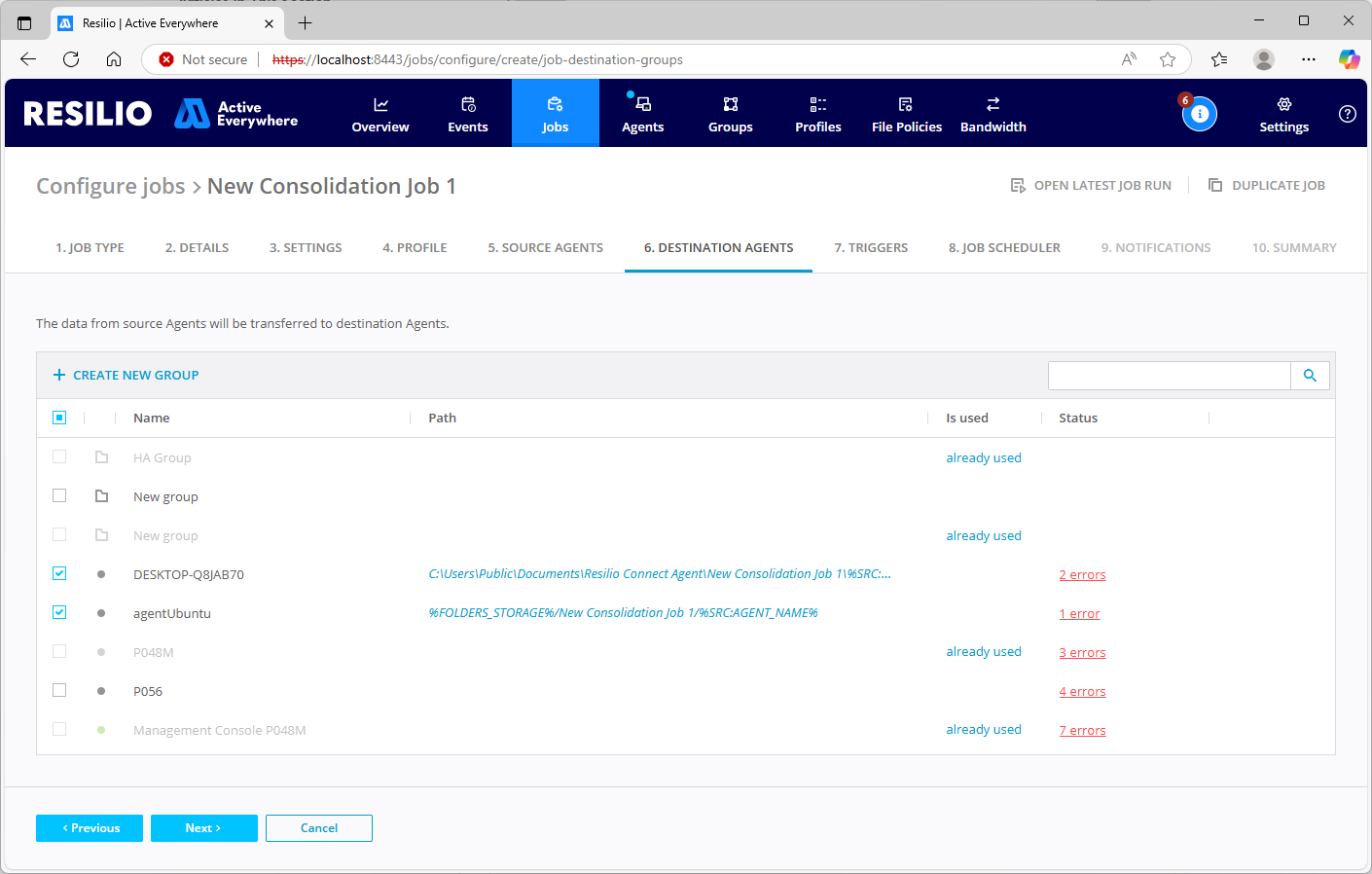Toggle the select-all header checkbox
The height and width of the screenshot is (874, 1372).
point(59,418)
